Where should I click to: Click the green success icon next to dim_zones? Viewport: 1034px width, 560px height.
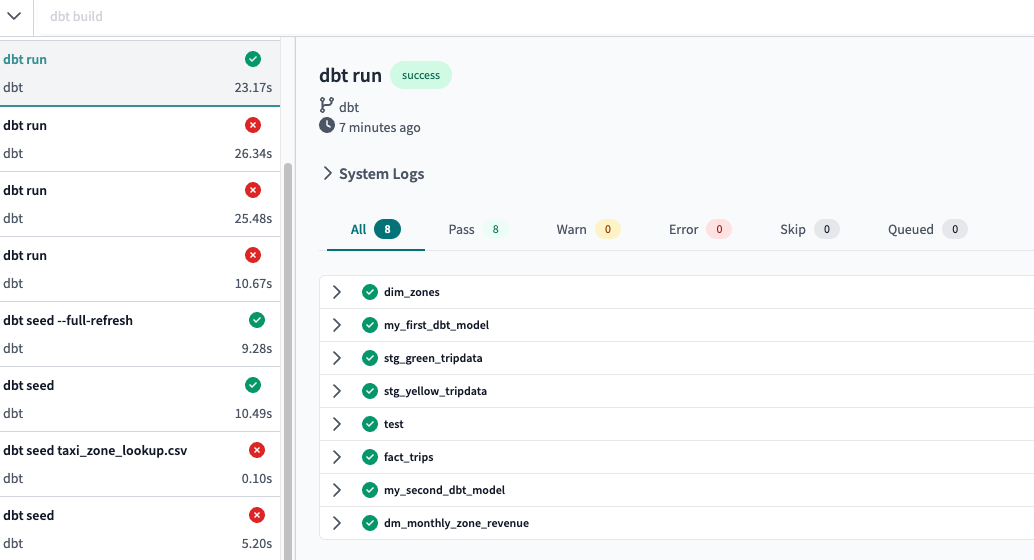[369, 292]
